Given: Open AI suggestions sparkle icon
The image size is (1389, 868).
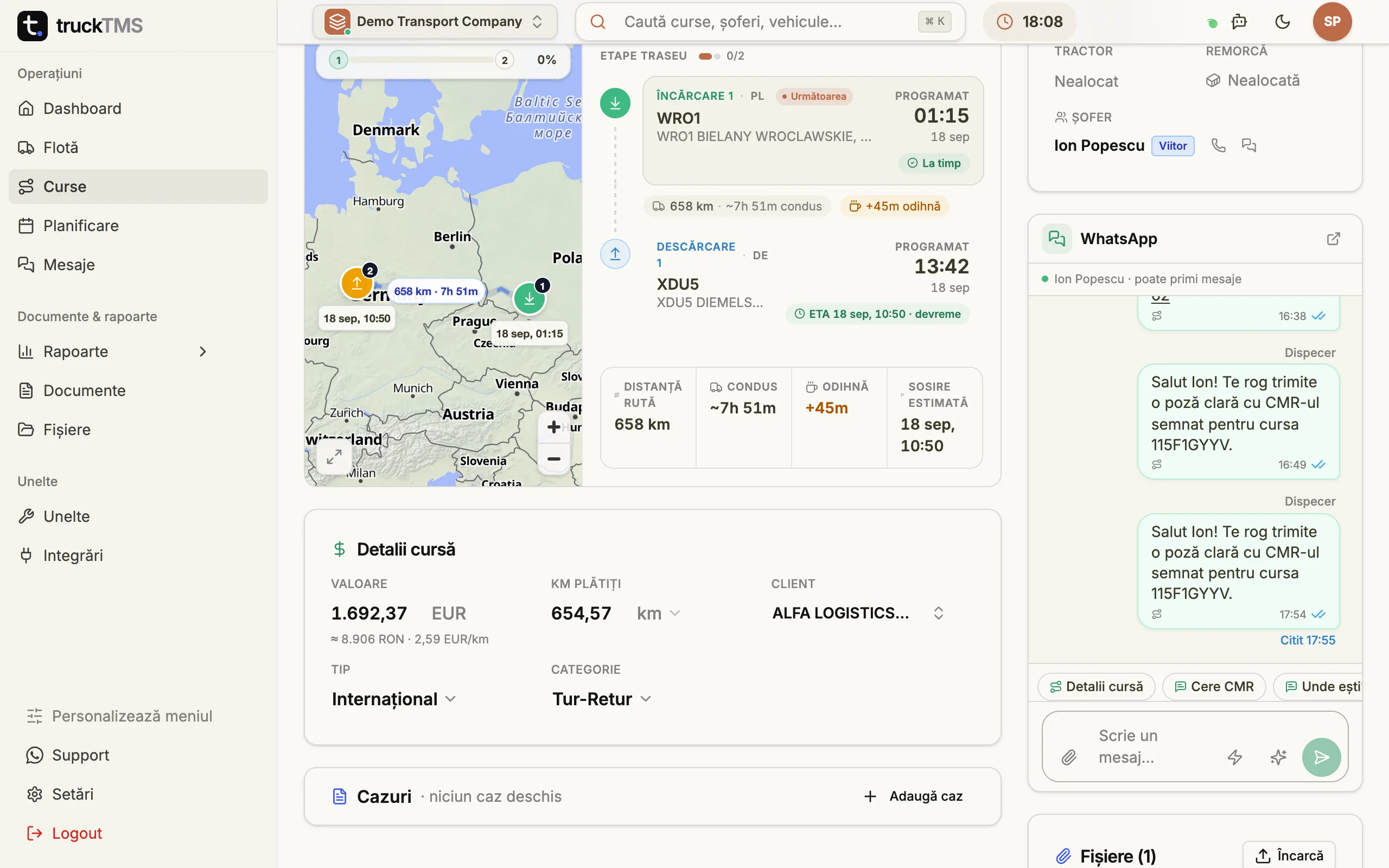Looking at the screenshot, I should click(x=1278, y=757).
